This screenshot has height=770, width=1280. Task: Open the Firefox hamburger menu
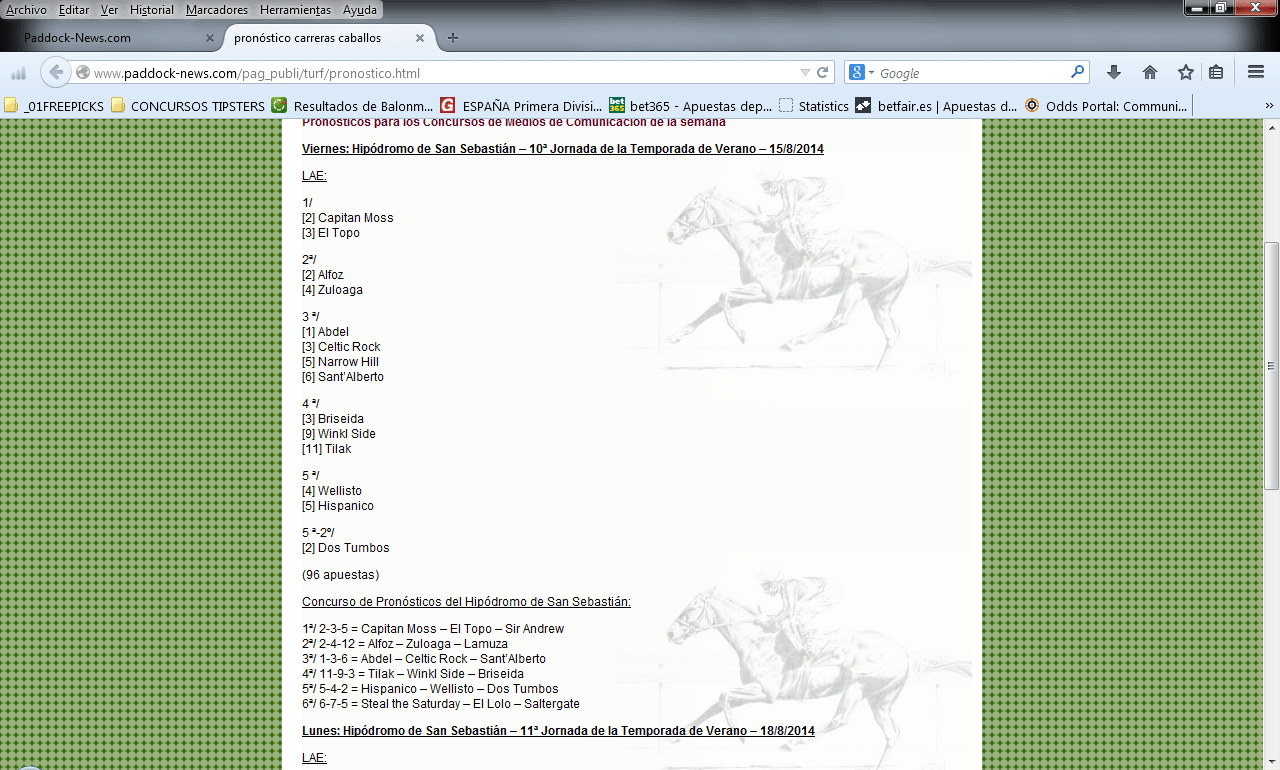coord(1256,72)
